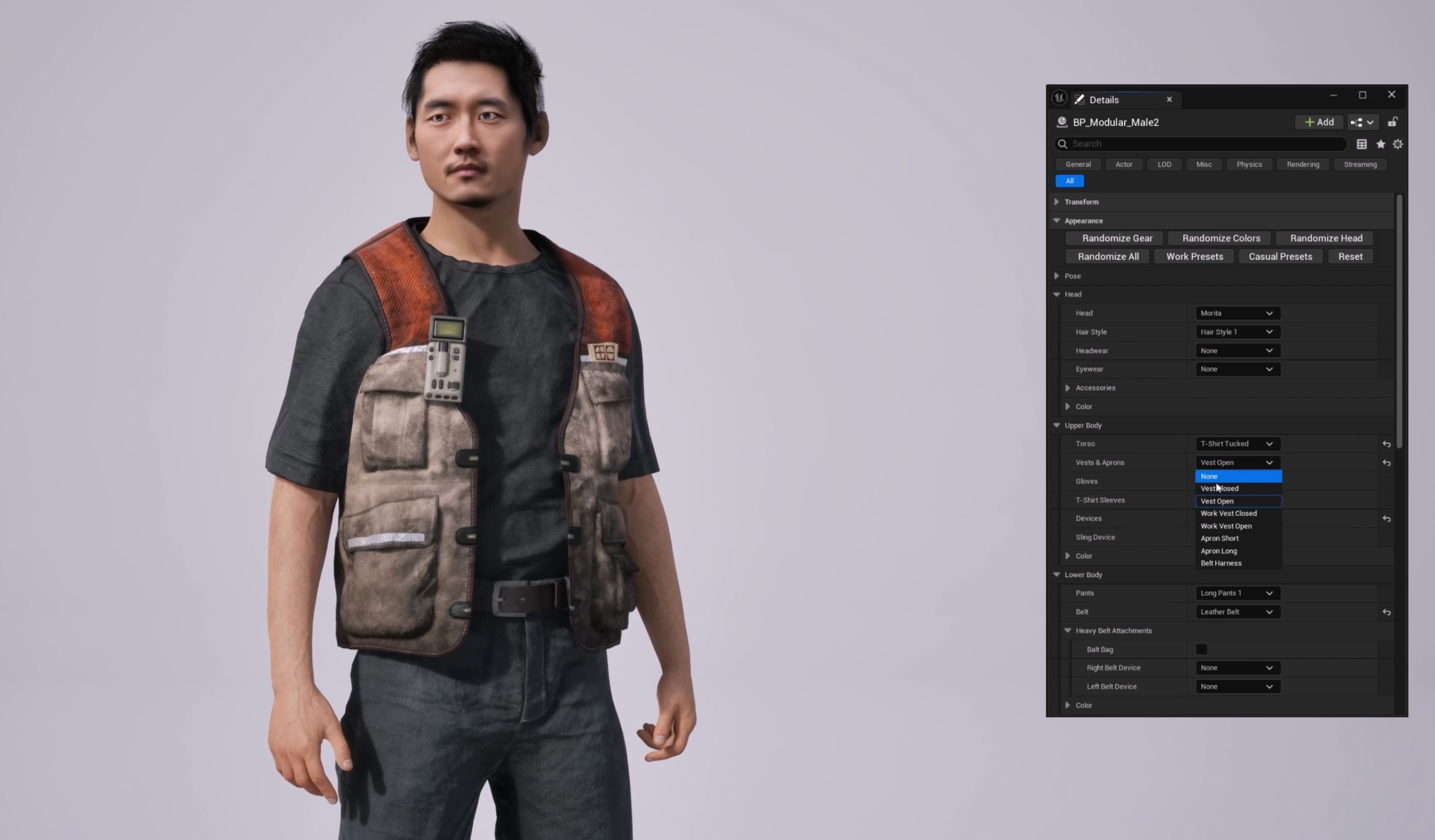Expand the Transform section

pyautogui.click(x=1056, y=202)
